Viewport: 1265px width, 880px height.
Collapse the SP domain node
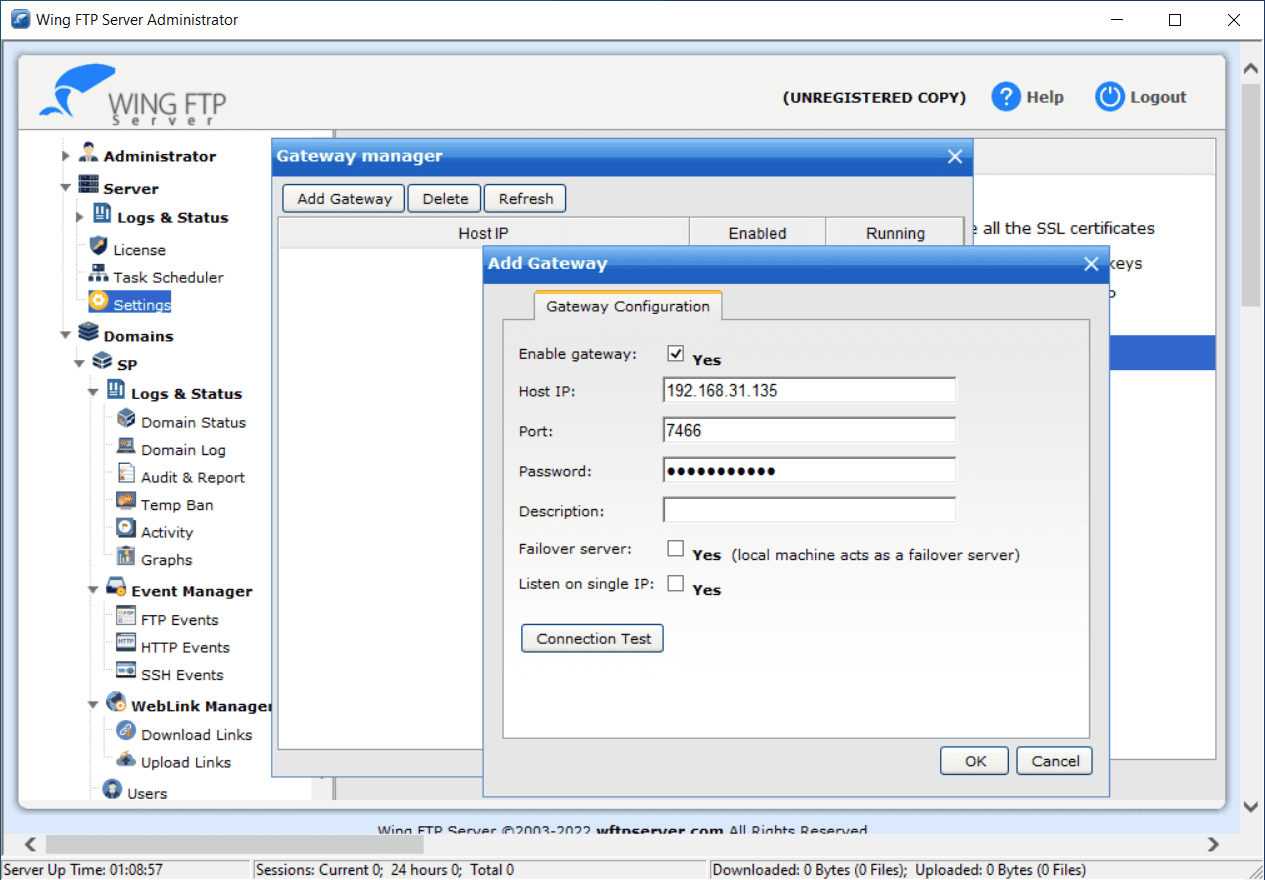click(80, 364)
